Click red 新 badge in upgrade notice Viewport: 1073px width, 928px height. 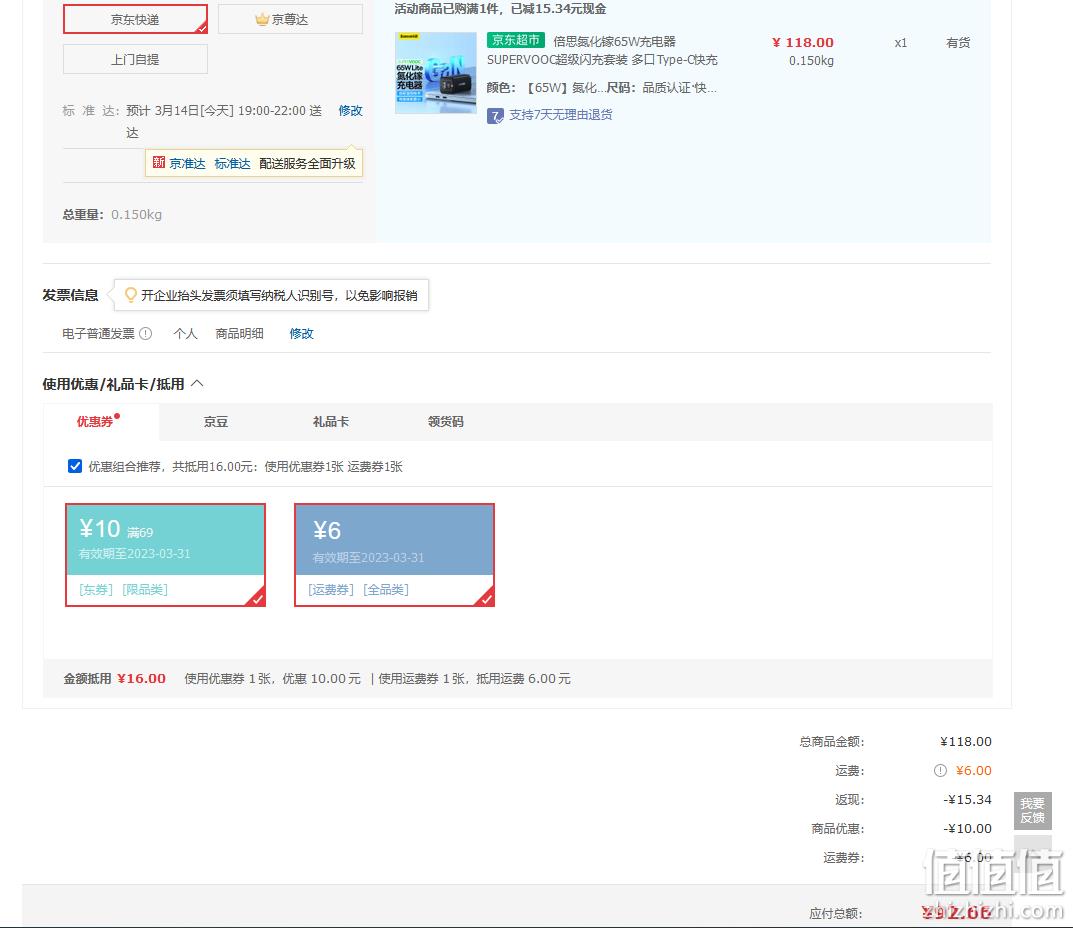point(159,162)
